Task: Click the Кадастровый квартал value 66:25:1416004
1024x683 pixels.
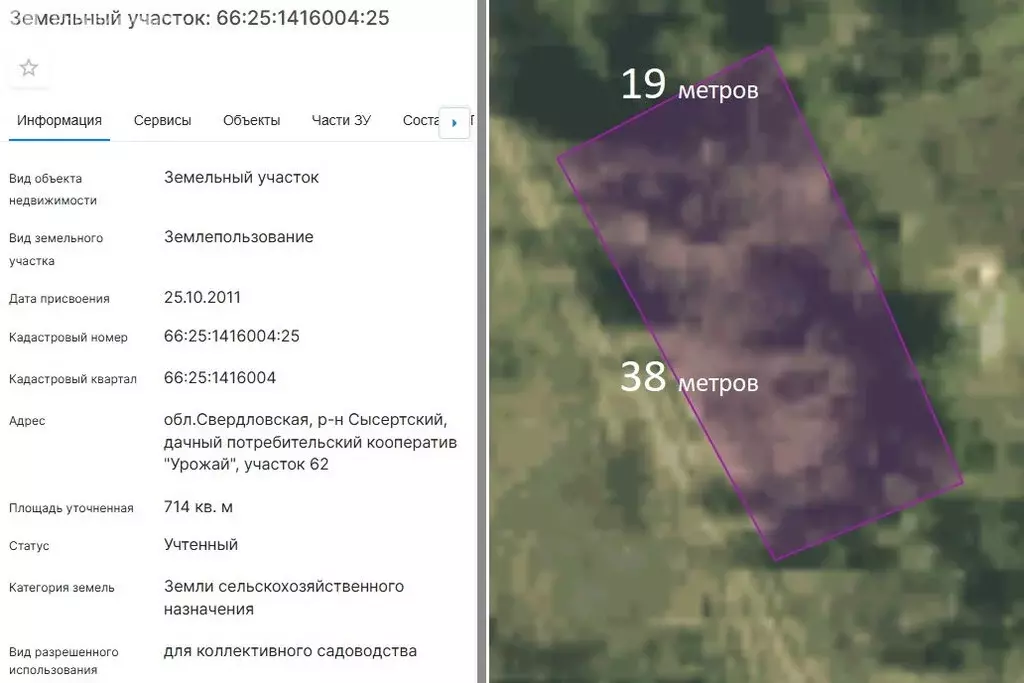Action: 220,378
